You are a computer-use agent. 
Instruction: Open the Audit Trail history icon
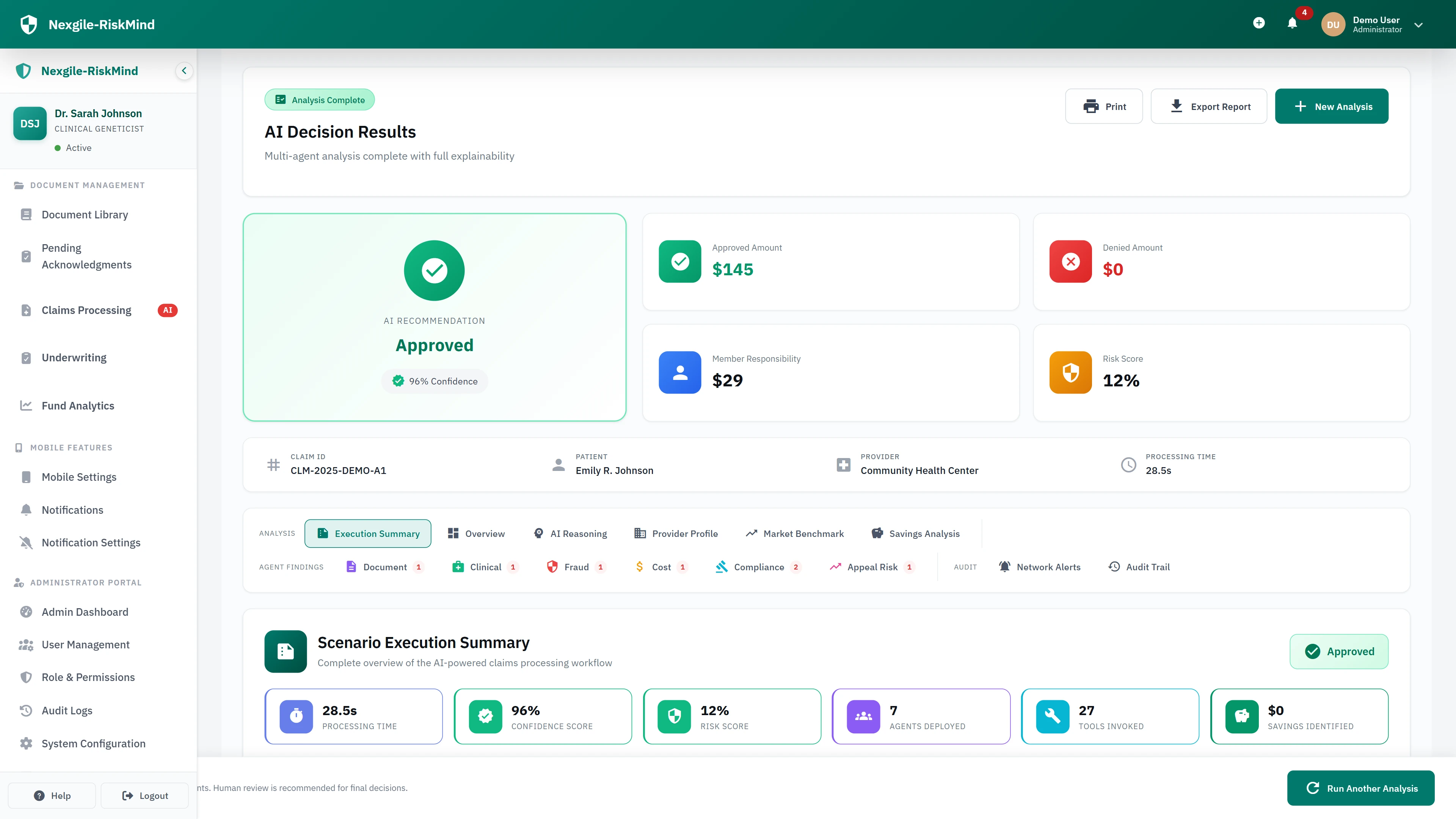coord(1114,567)
